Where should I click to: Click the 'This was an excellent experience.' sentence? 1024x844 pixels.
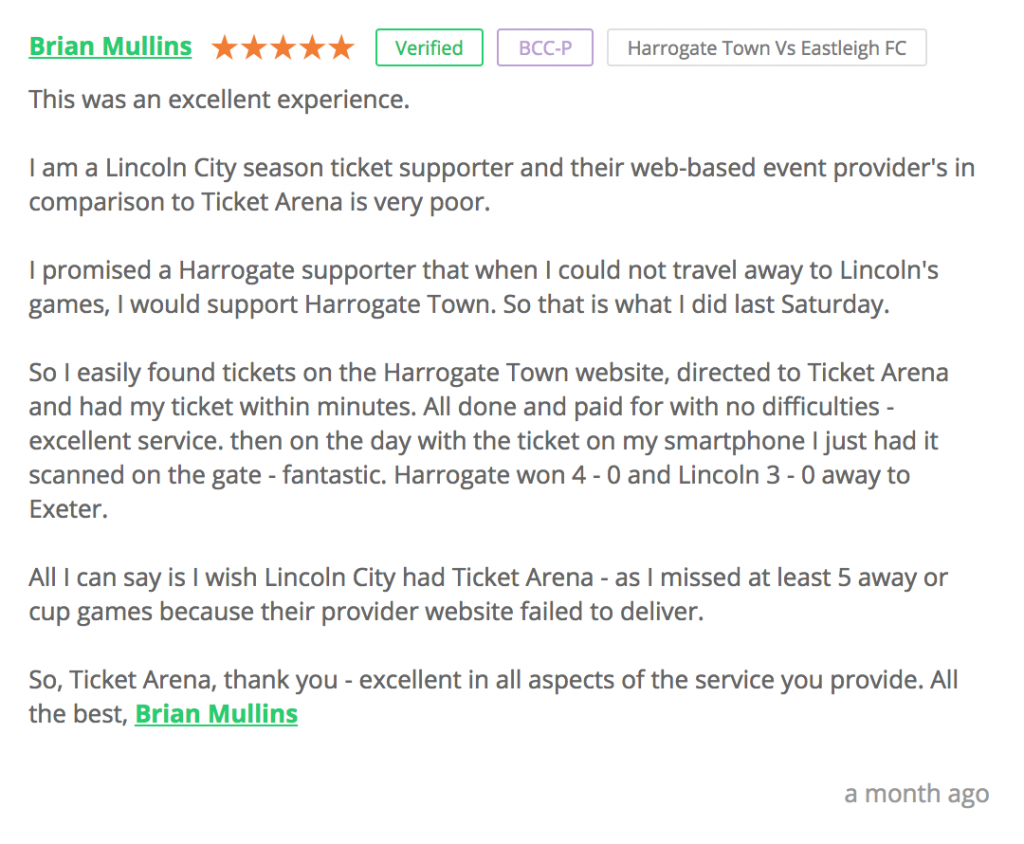[x=219, y=100]
